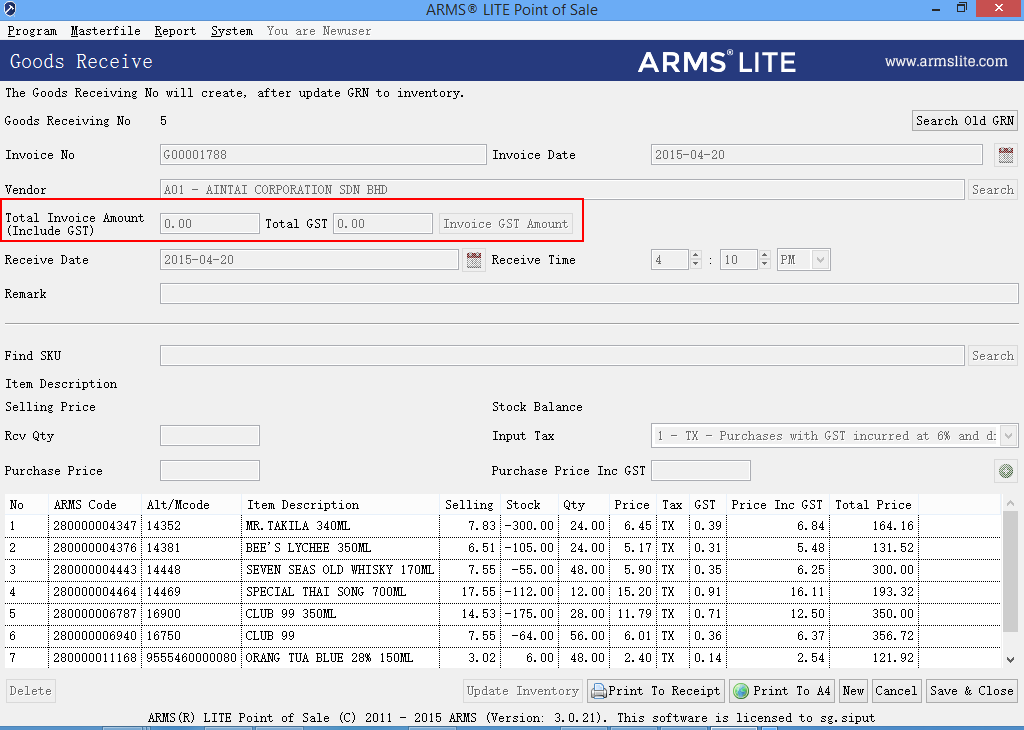The image size is (1024, 730).
Task: Click the table scrollbar down arrow
Action: [1010, 659]
